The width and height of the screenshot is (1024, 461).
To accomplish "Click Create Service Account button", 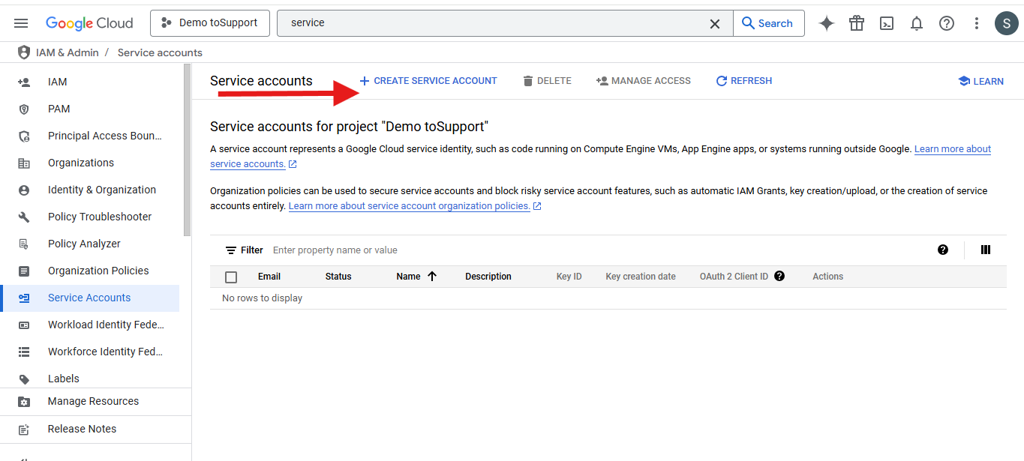I will pyautogui.click(x=428, y=81).
